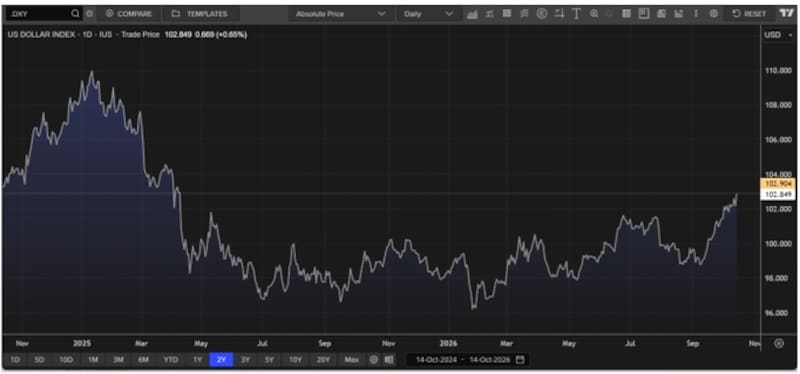Open the calendar date picker icon
Screen dimensions: 800x374
(x=520, y=360)
